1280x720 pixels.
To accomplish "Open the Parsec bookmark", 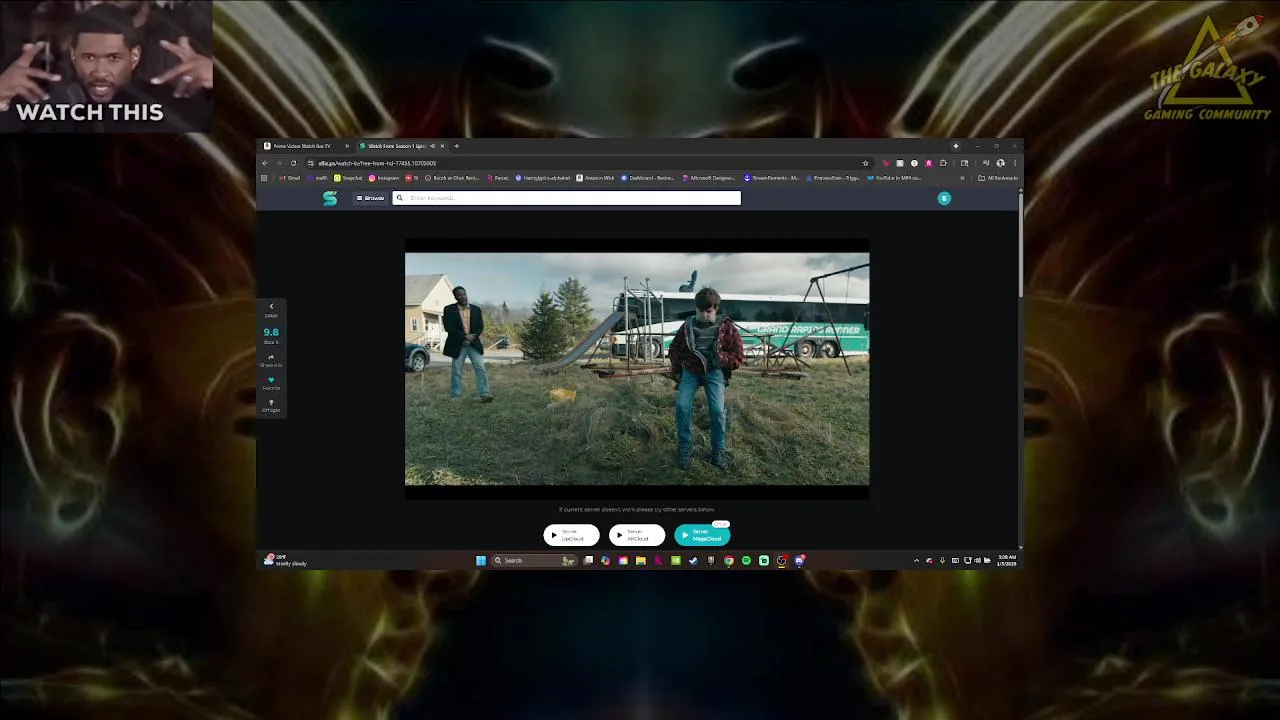I will pyautogui.click(x=498, y=178).
